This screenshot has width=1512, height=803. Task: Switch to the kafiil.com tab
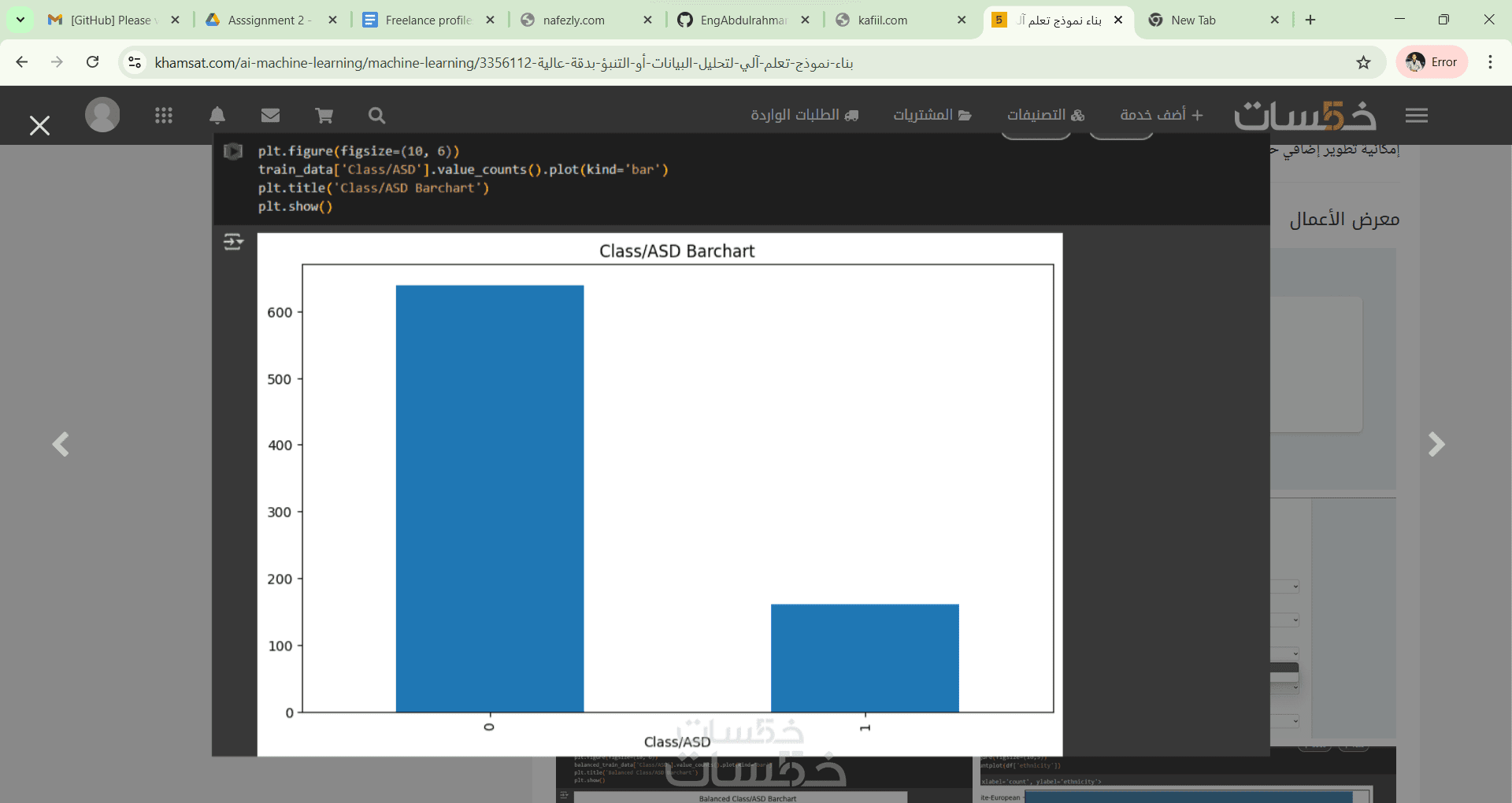pyautogui.click(x=901, y=20)
